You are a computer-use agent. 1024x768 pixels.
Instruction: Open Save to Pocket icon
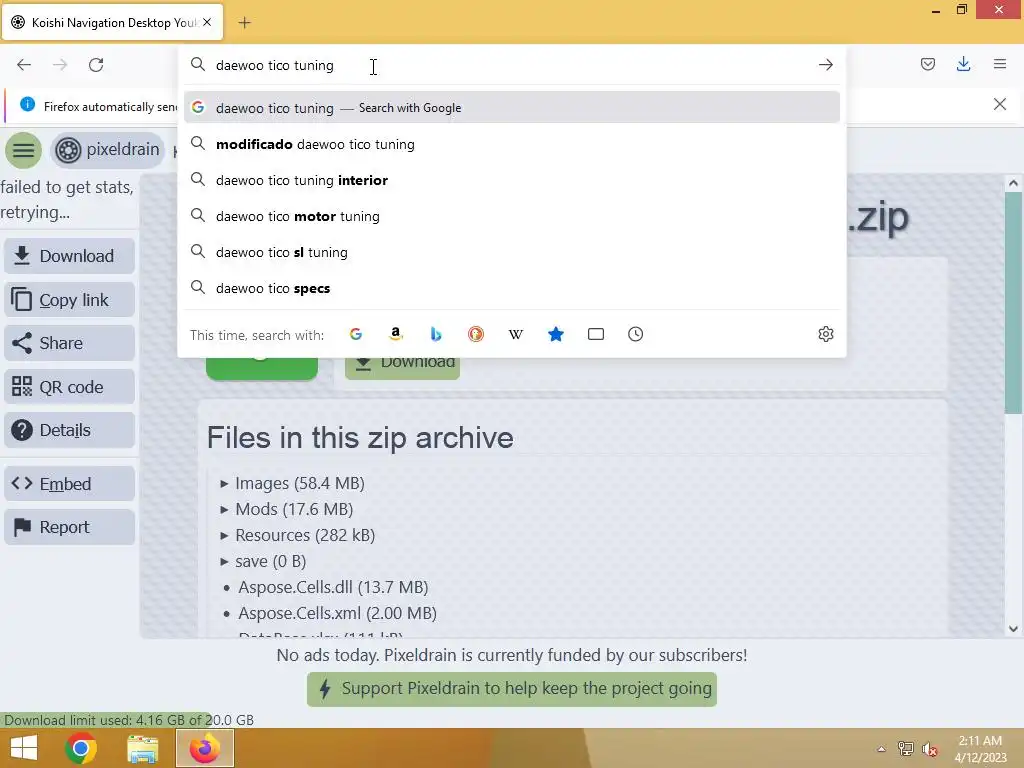tap(927, 64)
